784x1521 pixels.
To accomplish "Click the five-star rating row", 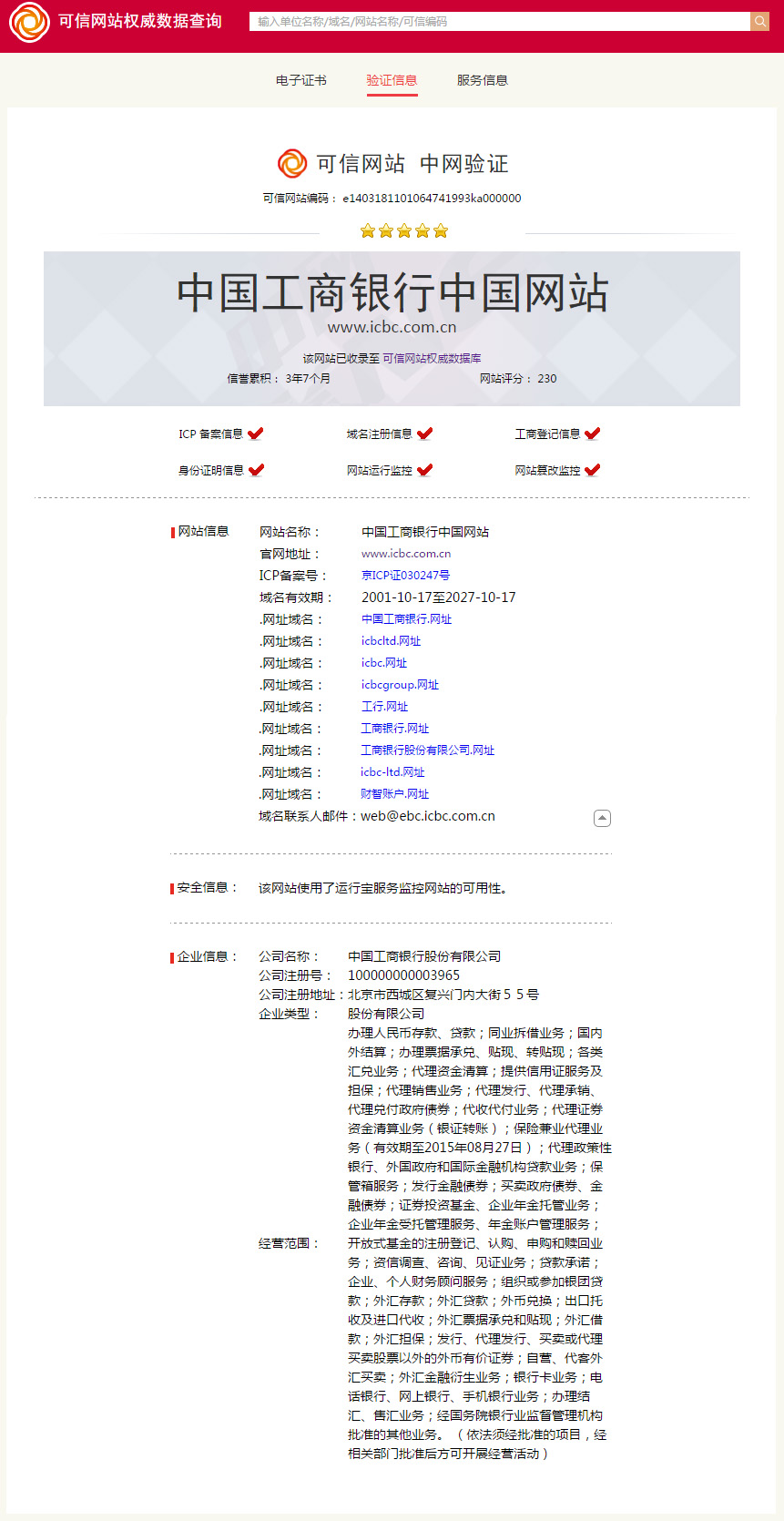I will [x=404, y=231].
